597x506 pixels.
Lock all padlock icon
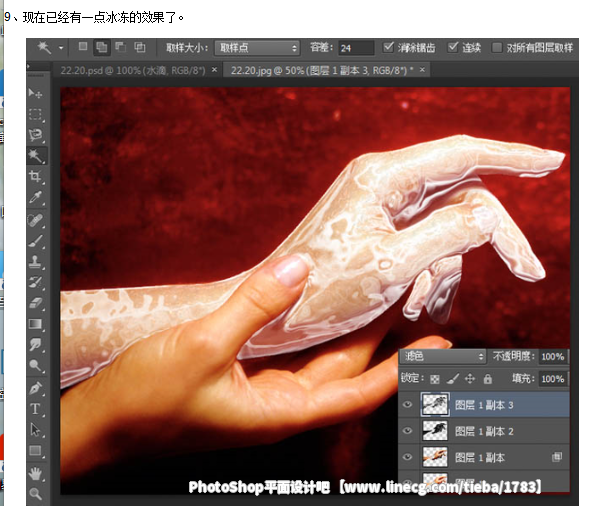pos(487,379)
